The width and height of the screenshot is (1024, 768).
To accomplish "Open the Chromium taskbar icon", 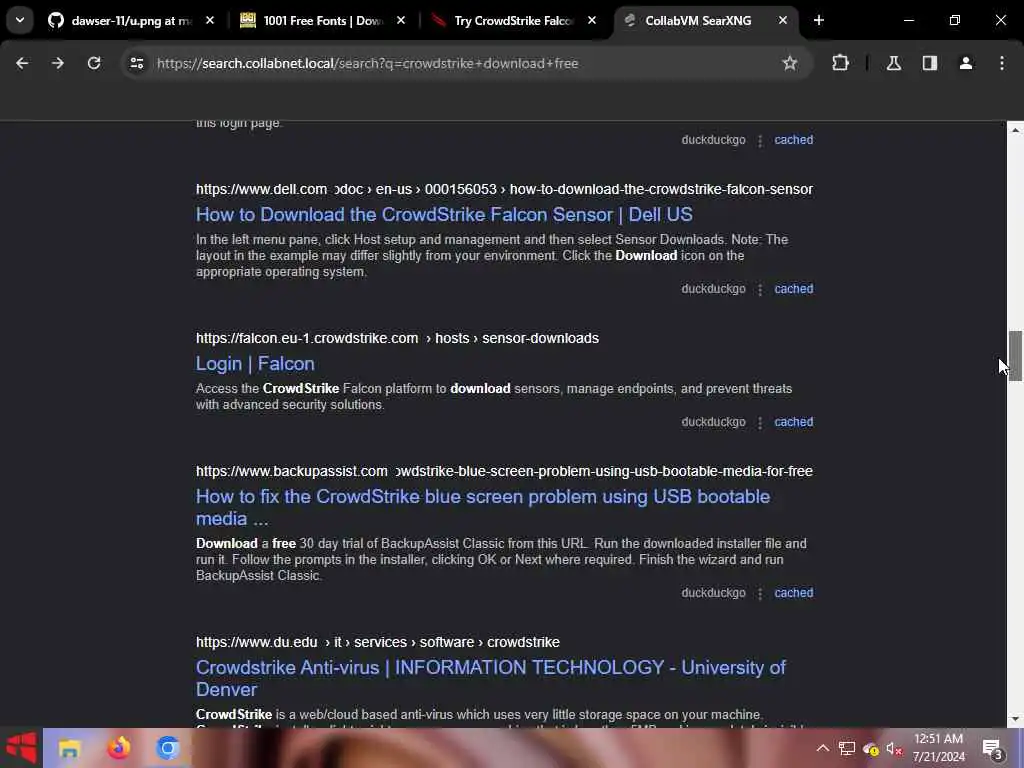I will point(168,748).
